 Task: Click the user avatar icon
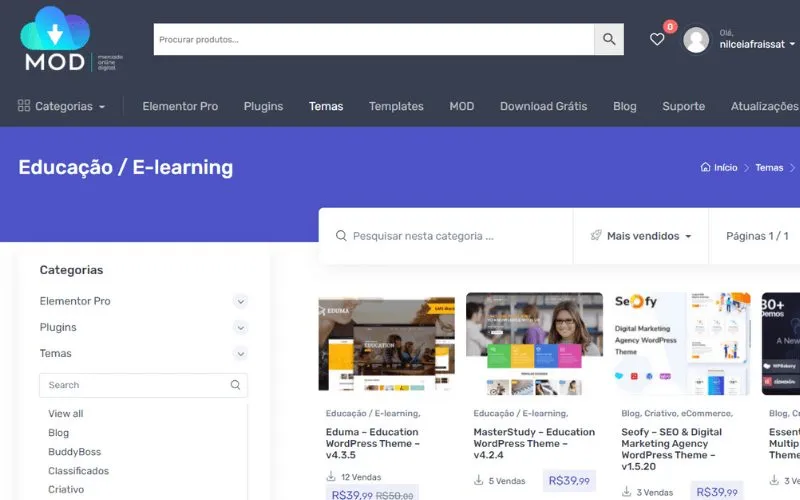pos(696,40)
